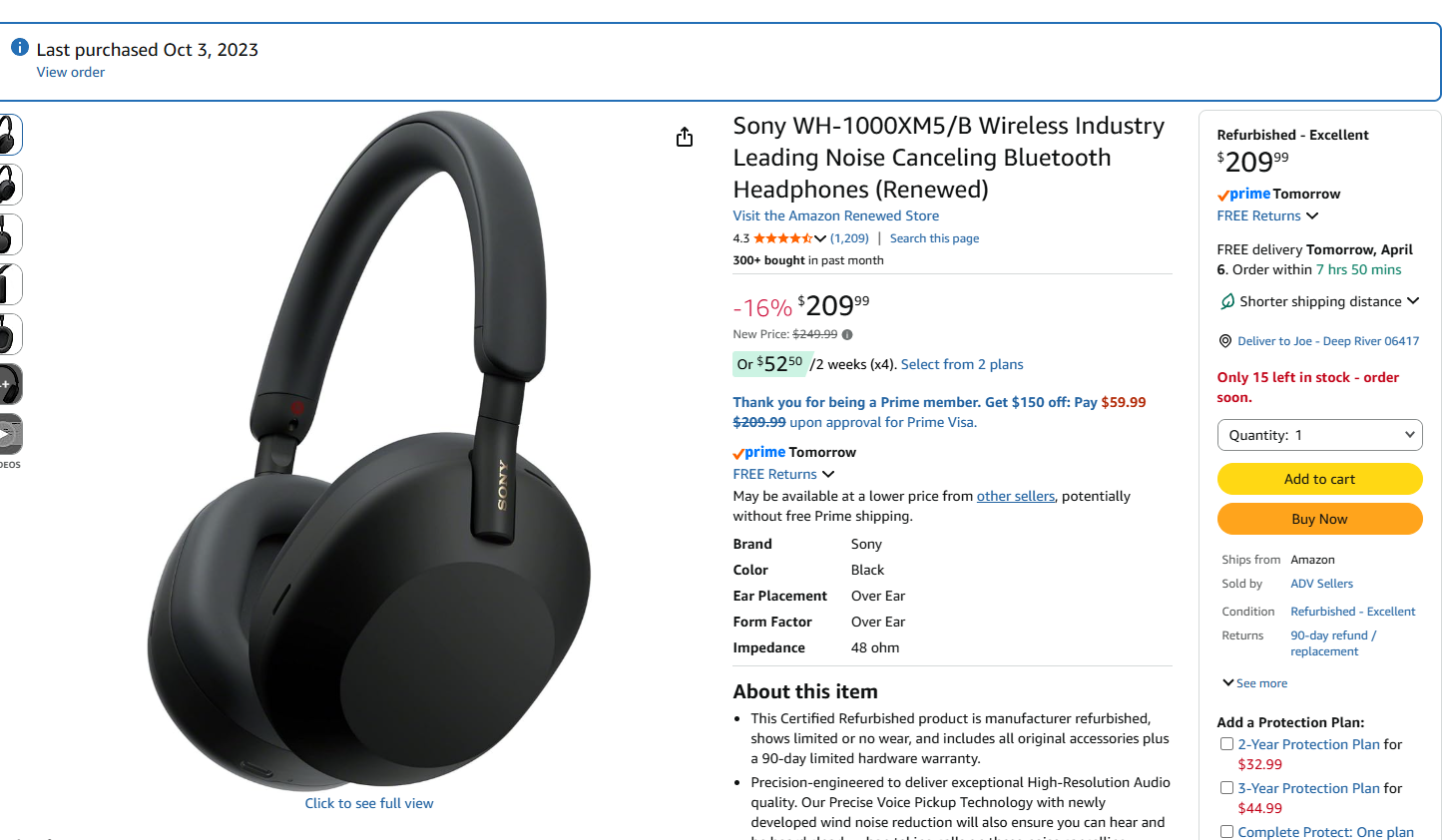Expand FREE Returns in buy box
1443x840 pixels.
click(x=1267, y=215)
